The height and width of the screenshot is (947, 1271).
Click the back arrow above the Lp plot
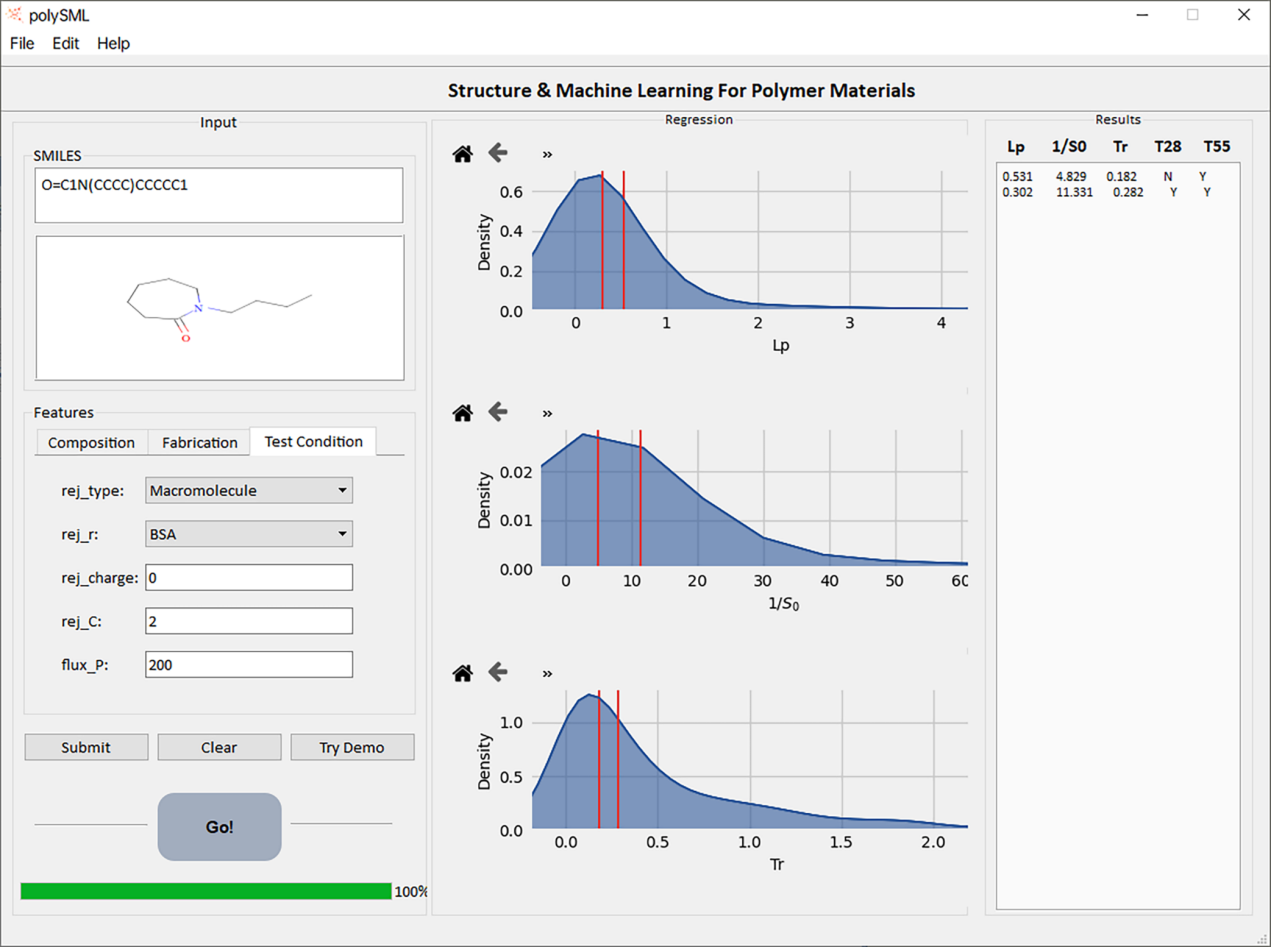[498, 153]
